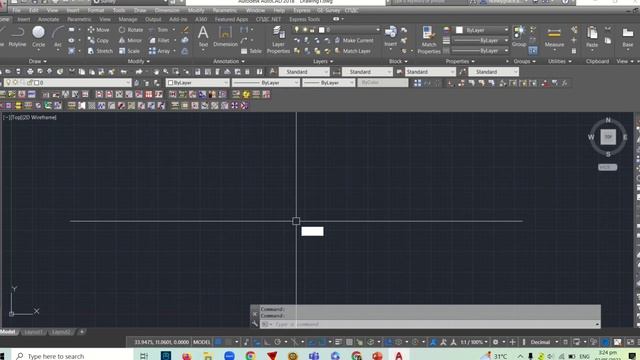The image size is (640, 360).
Task: Select the Arc tool
Action: pos(58,37)
